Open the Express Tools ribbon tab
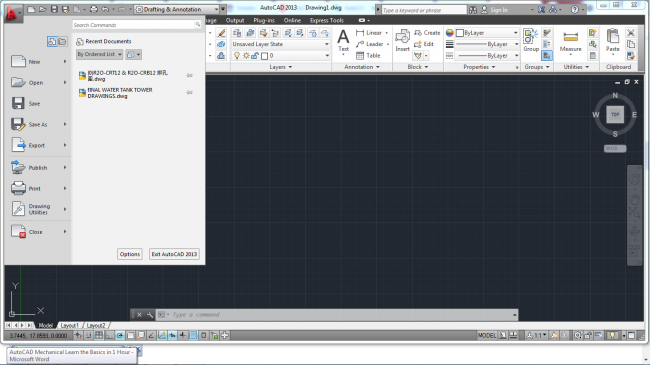 (x=327, y=20)
